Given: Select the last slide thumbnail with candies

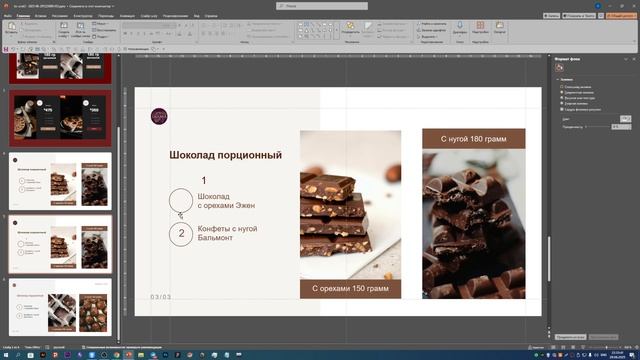Looking at the screenshot, I should [60, 307].
